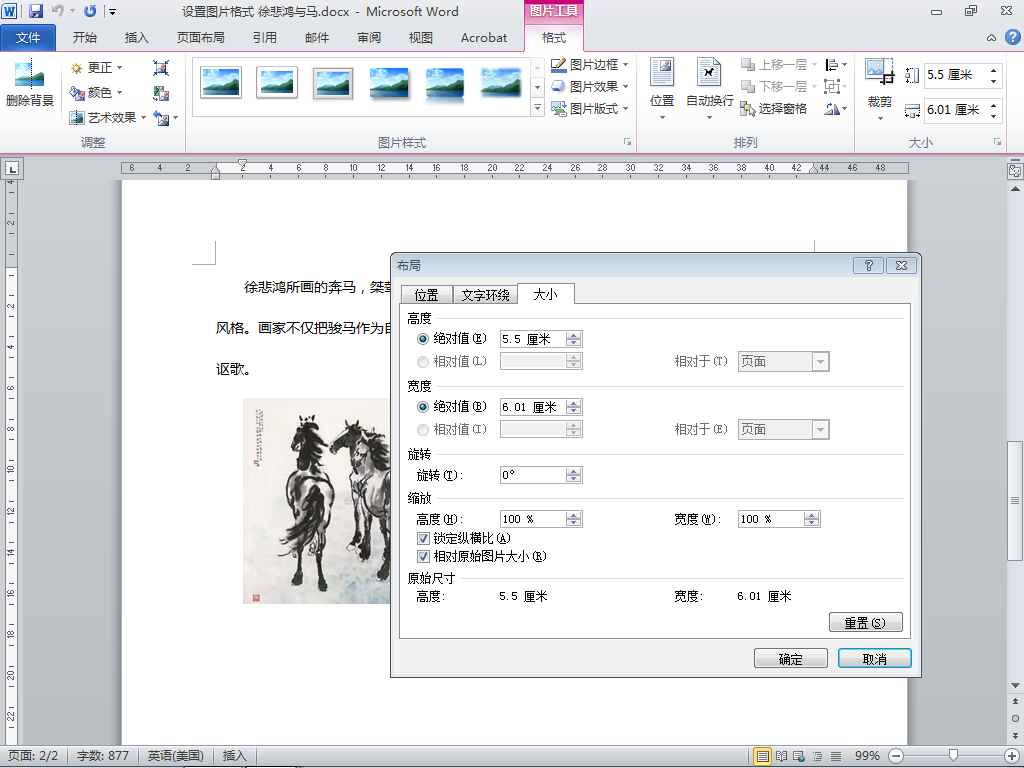Click the Change Picture icon
Image resolution: width=1024 pixels, height=768 pixels.
point(161,93)
